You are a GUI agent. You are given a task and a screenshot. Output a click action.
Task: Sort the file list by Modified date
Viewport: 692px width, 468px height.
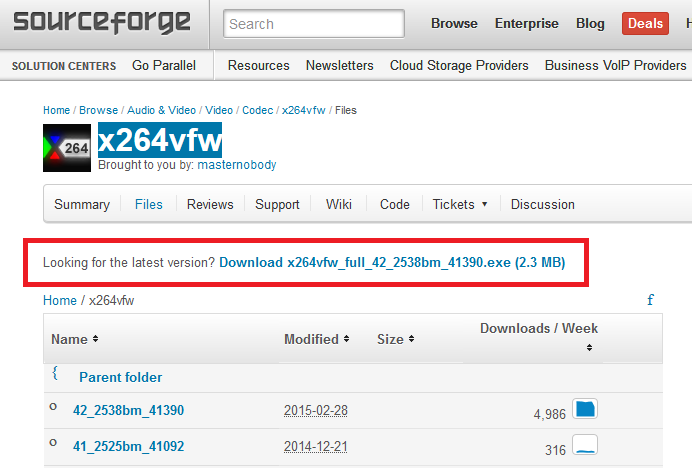click(316, 339)
